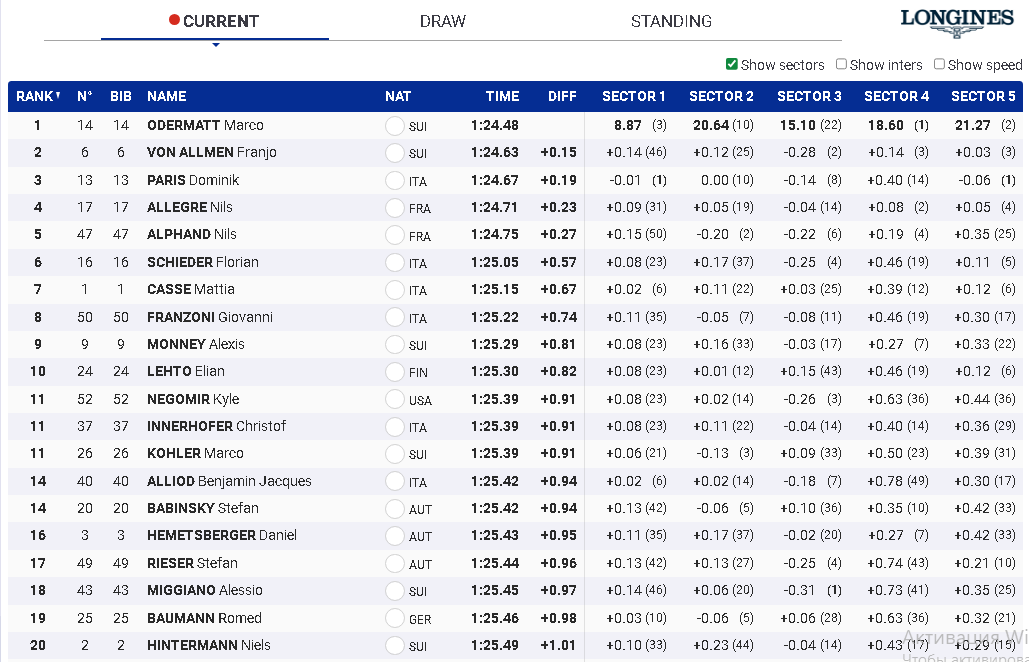Toggle the RANK column sort arrow
1029x662 pixels.
[x=58, y=96]
